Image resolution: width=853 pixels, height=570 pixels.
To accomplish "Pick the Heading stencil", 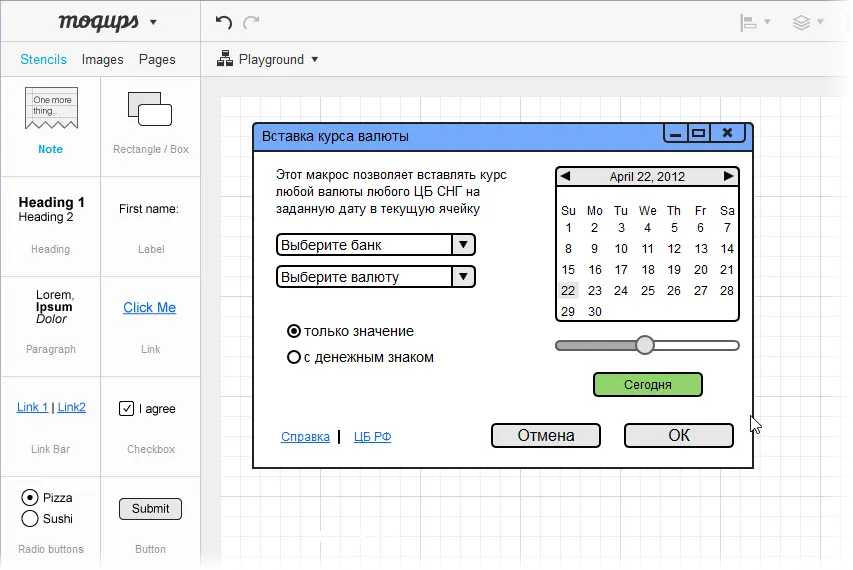I will (x=51, y=226).
